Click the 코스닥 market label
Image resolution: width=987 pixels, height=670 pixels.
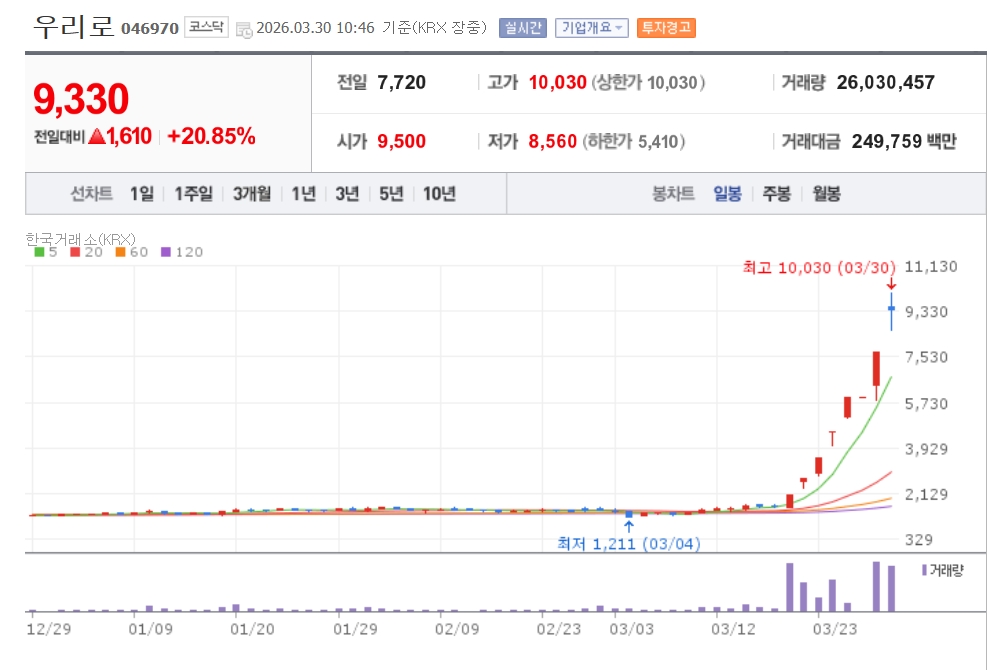tap(206, 27)
